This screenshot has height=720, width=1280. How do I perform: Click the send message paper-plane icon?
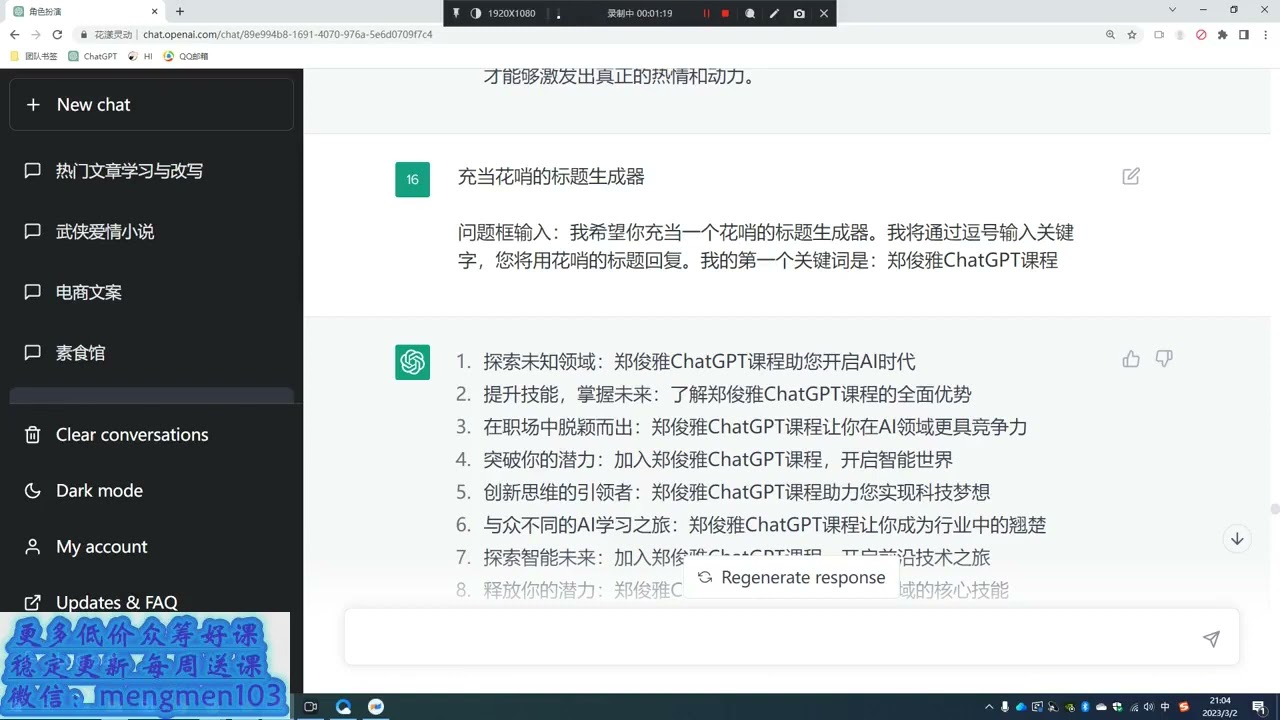tap(1211, 639)
